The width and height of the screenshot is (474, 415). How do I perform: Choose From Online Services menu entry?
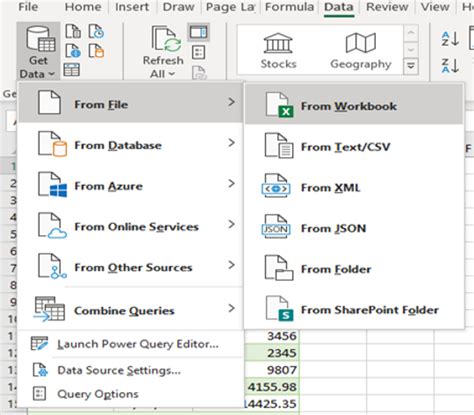coord(131,226)
